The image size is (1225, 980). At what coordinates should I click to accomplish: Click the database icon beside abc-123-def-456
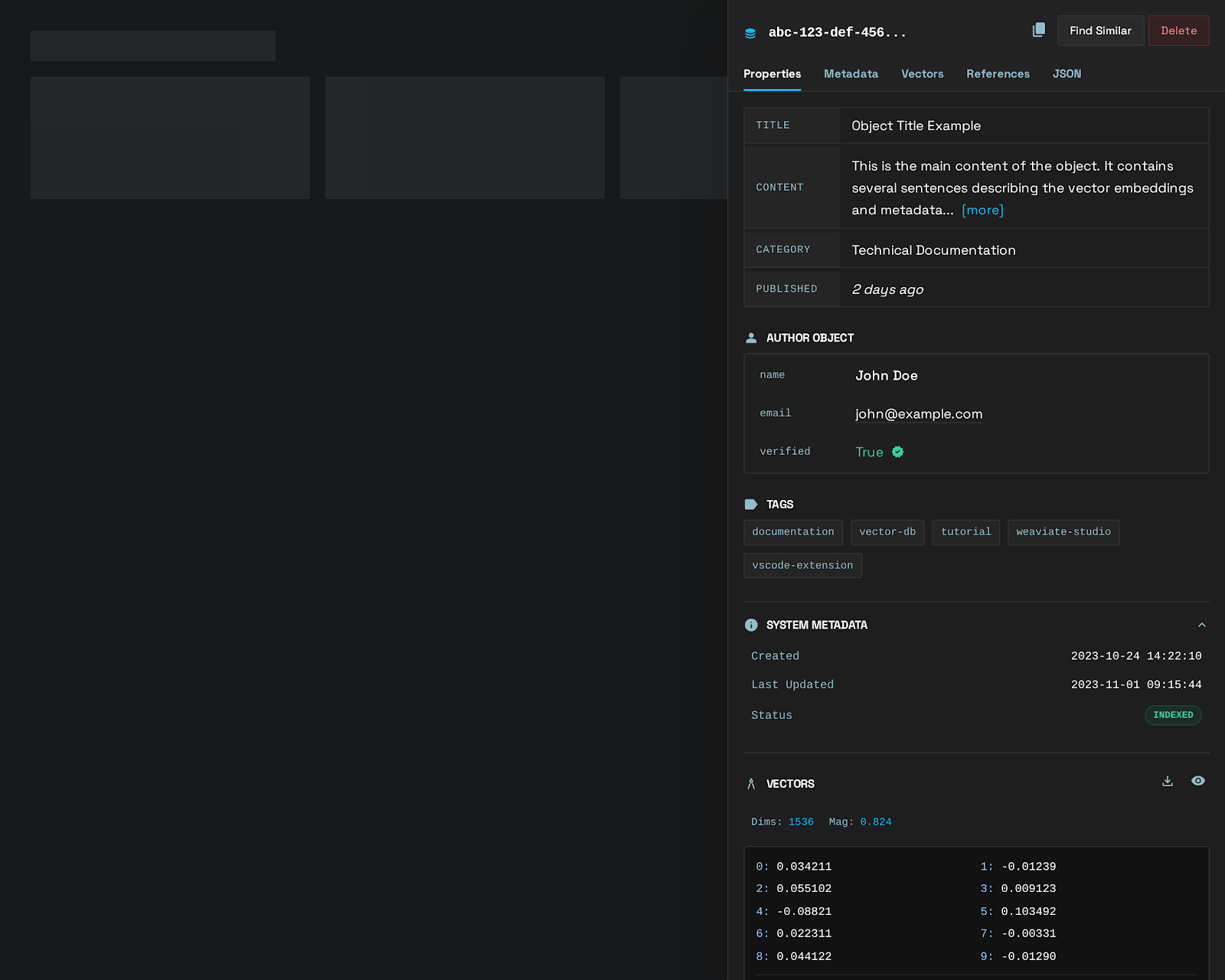pyautogui.click(x=750, y=33)
